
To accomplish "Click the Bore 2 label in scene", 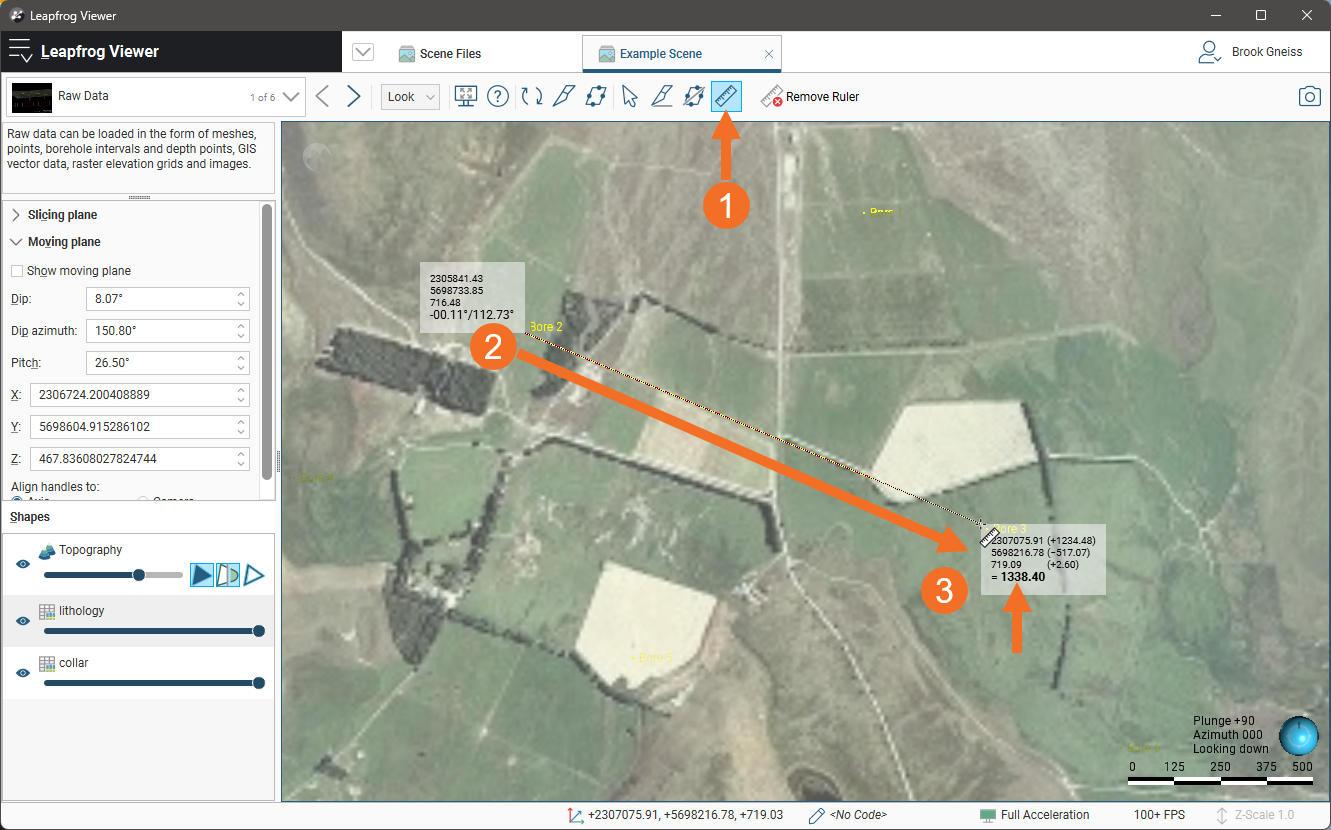I will tap(546, 327).
